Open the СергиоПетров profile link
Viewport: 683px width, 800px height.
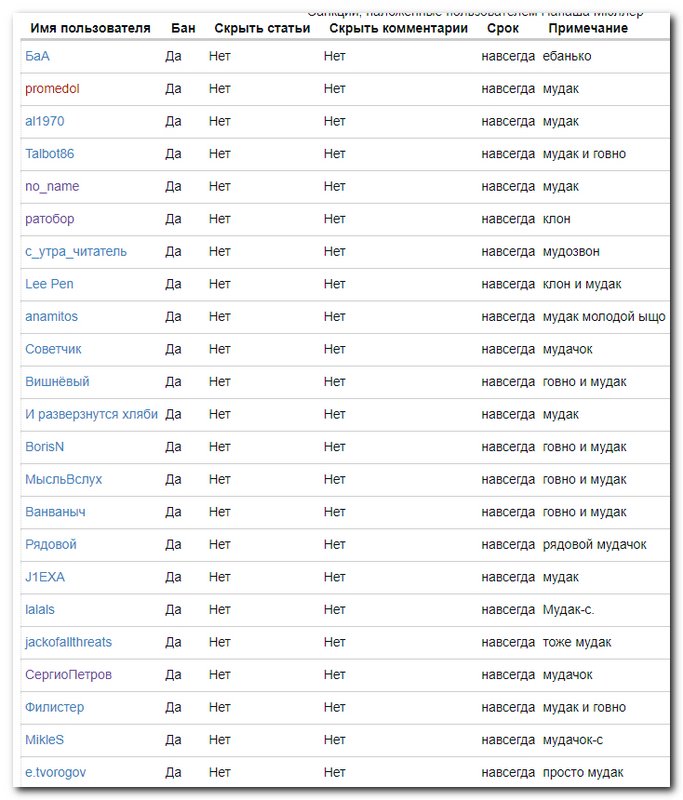68,675
